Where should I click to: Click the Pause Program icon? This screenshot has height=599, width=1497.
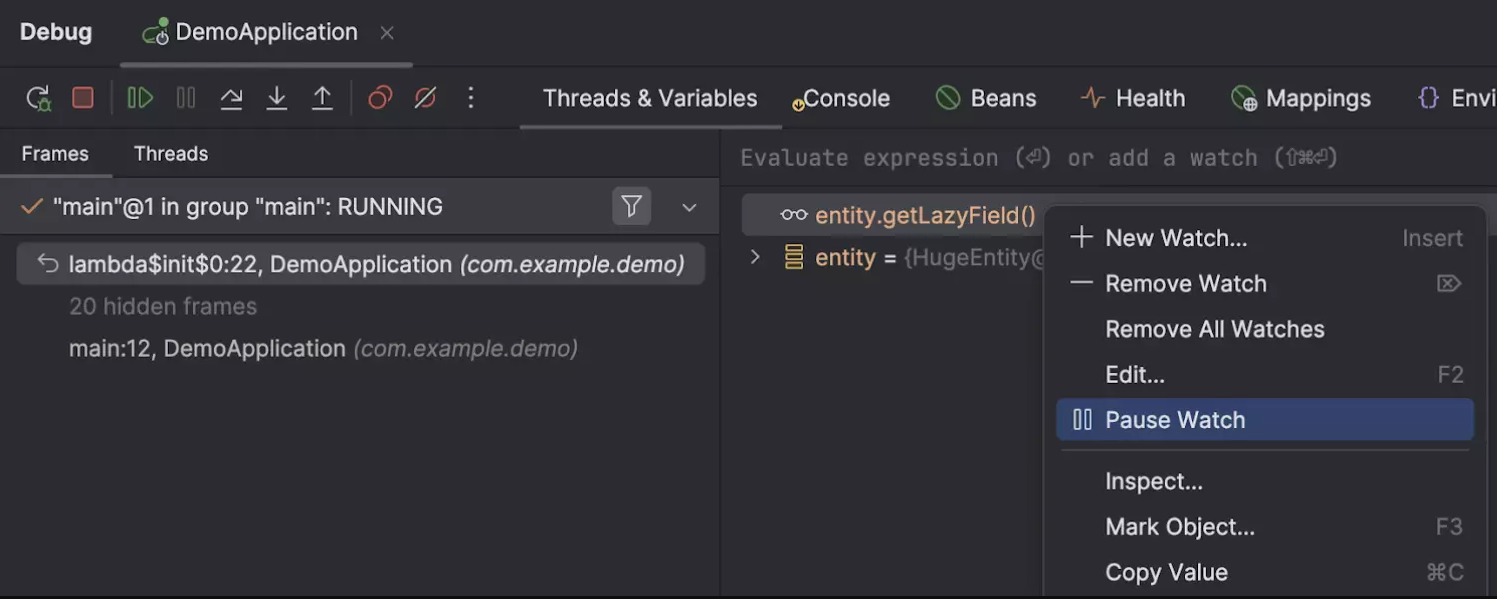(x=186, y=97)
